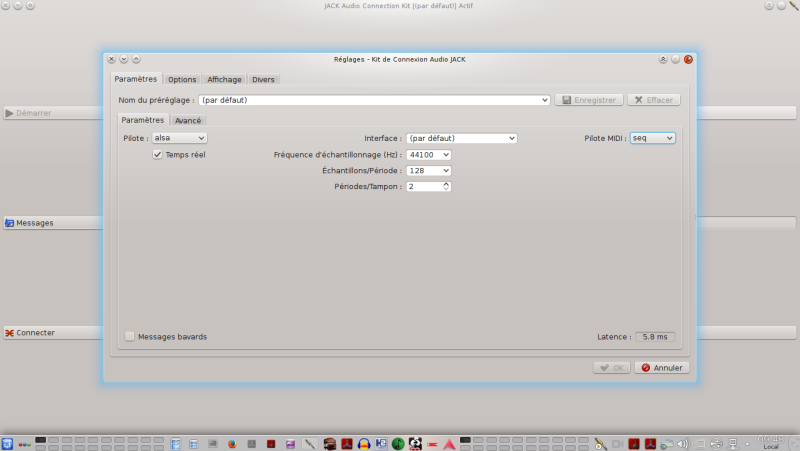The height and width of the screenshot is (451, 800).
Task: Select the first active virtual desktop in pager
Action: [x=41, y=440]
